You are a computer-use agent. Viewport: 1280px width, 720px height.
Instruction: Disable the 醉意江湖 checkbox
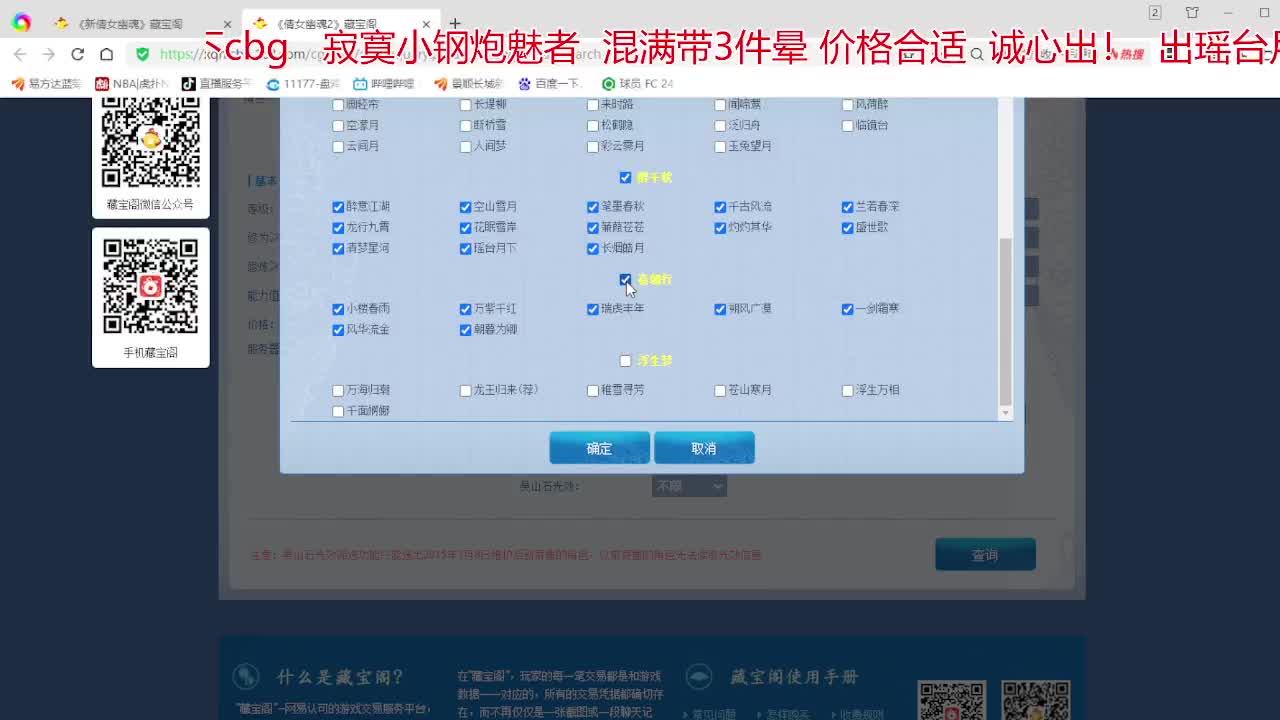[x=338, y=207]
